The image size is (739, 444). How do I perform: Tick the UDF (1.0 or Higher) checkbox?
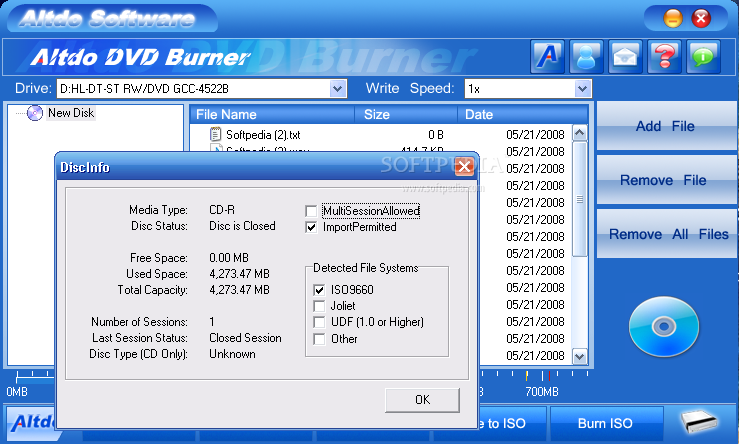(319, 322)
